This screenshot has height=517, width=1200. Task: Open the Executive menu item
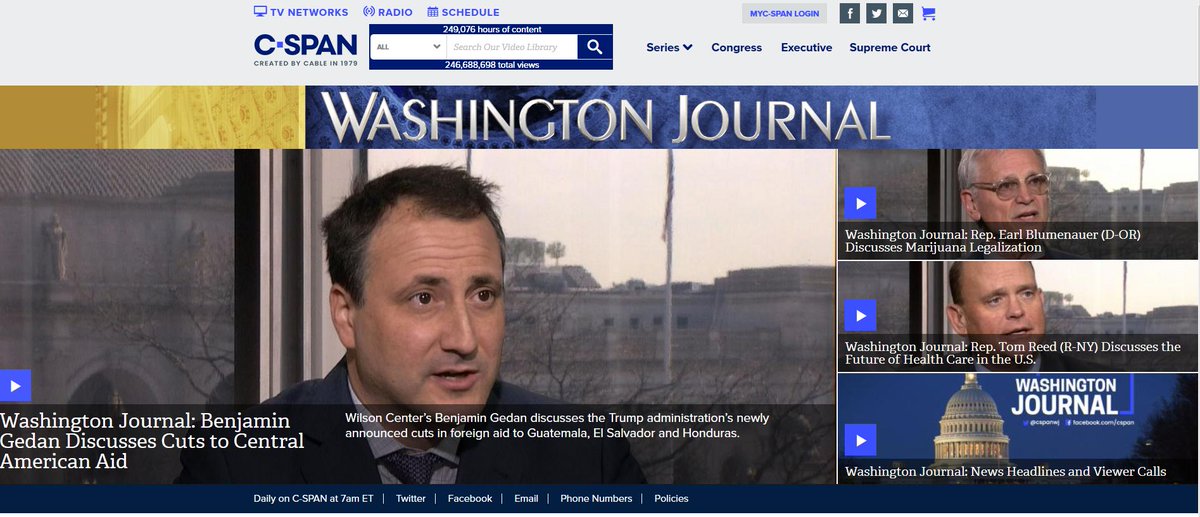click(x=806, y=47)
